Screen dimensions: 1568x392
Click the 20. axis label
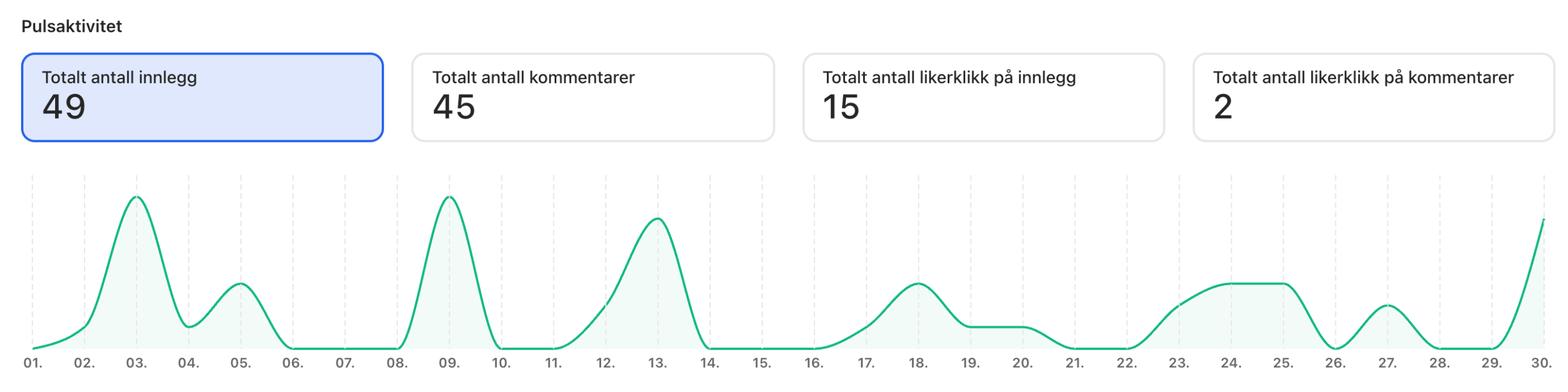[x=1023, y=363]
